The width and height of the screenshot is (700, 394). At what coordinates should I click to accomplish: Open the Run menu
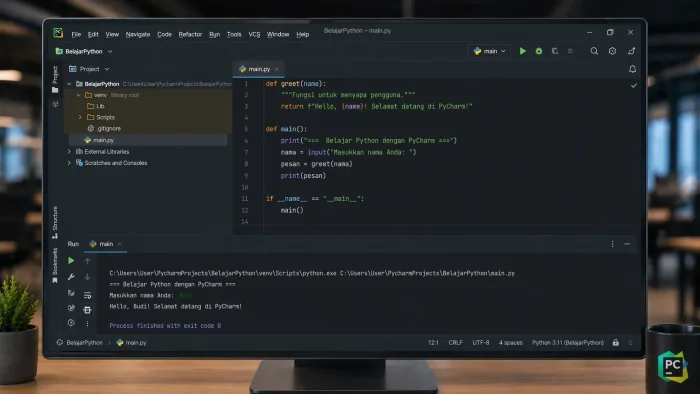pos(214,34)
